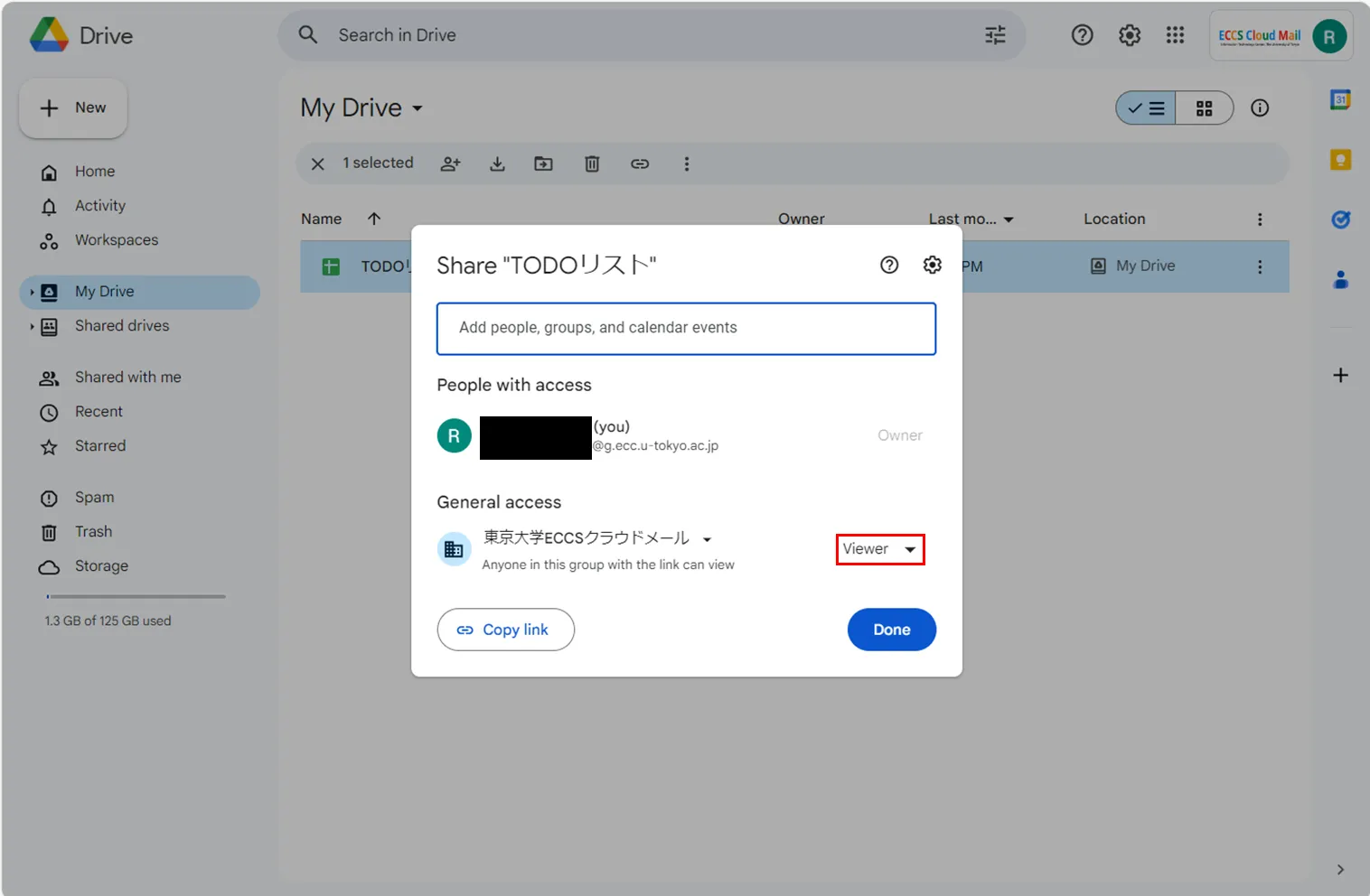Download the selected file
This screenshot has width=1370, height=896.
[x=497, y=163]
